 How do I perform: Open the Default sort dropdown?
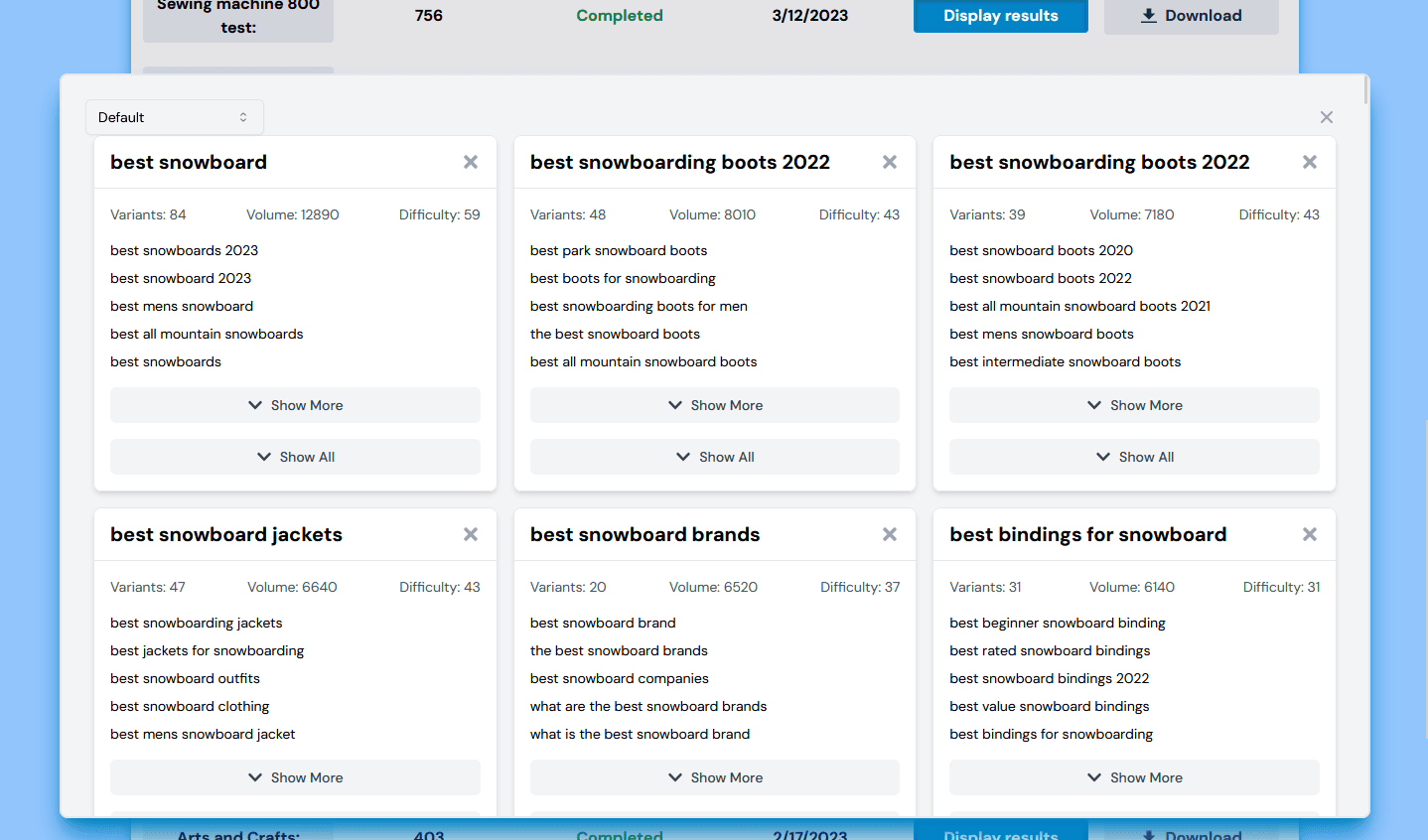[174, 117]
